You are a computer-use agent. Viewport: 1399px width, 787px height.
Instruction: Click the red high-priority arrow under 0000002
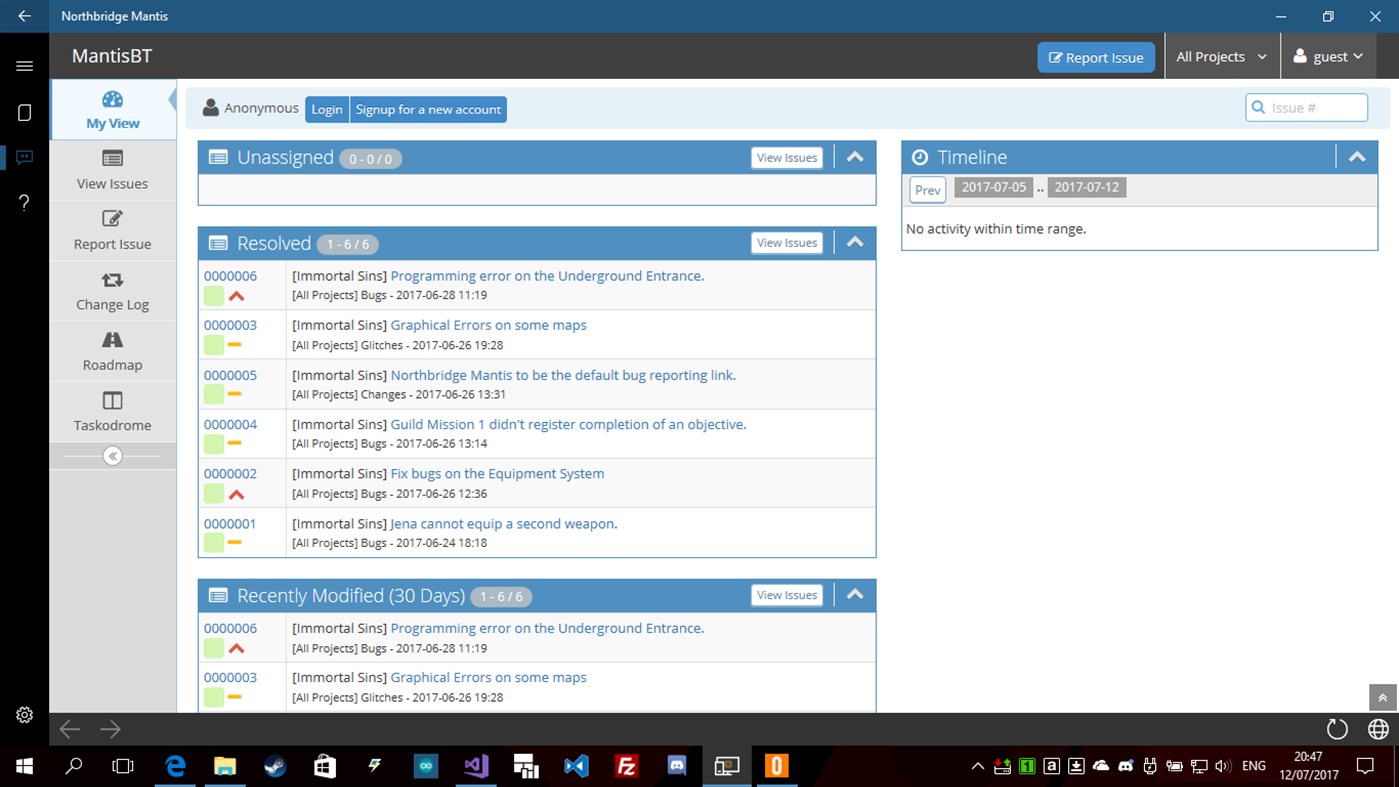tap(236, 494)
